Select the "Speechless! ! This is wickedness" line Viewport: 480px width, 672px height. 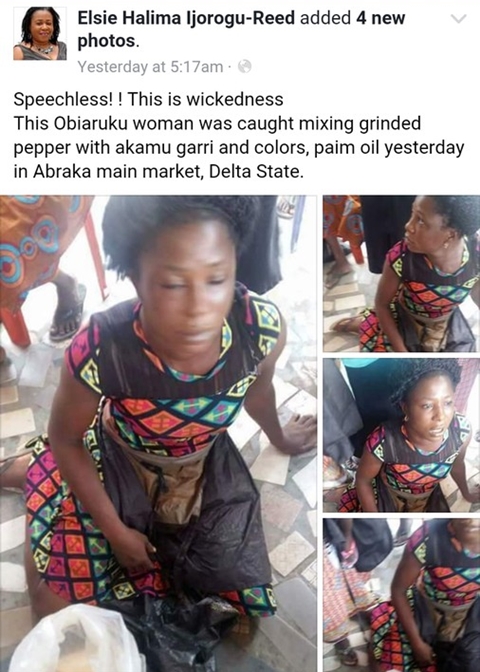pyautogui.click(x=148, y=99)
